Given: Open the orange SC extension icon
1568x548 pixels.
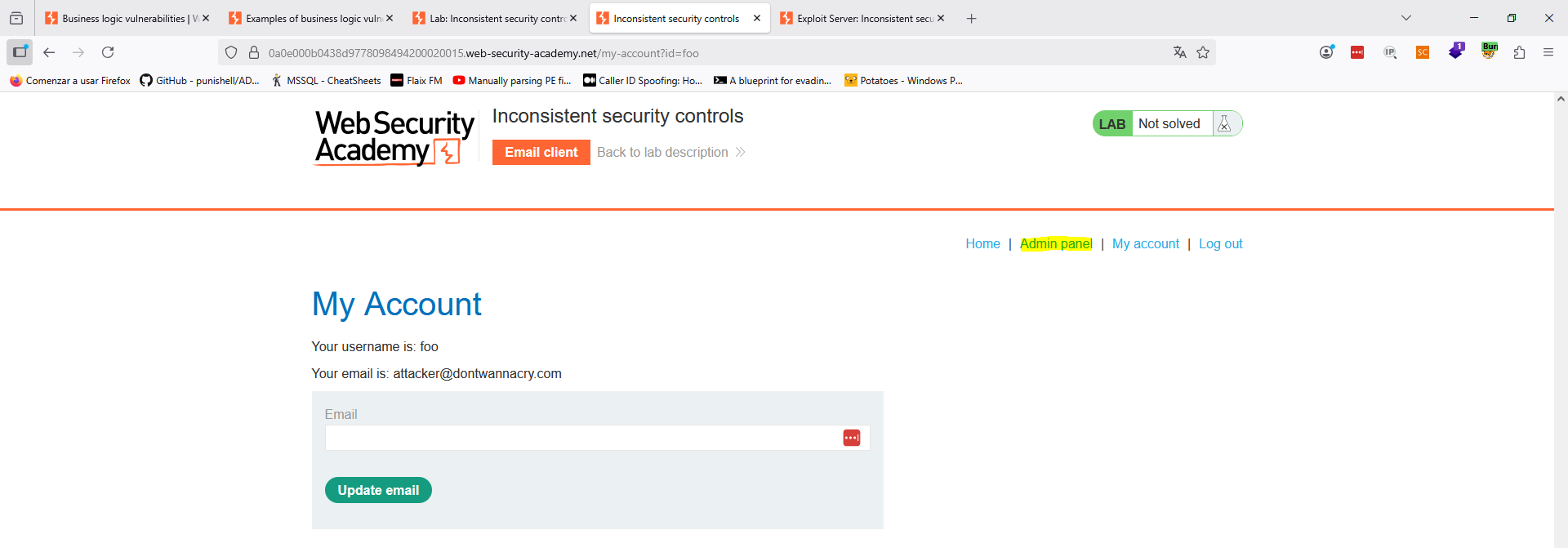Looking at the screenshot, I should click(x=1423, y=52).
